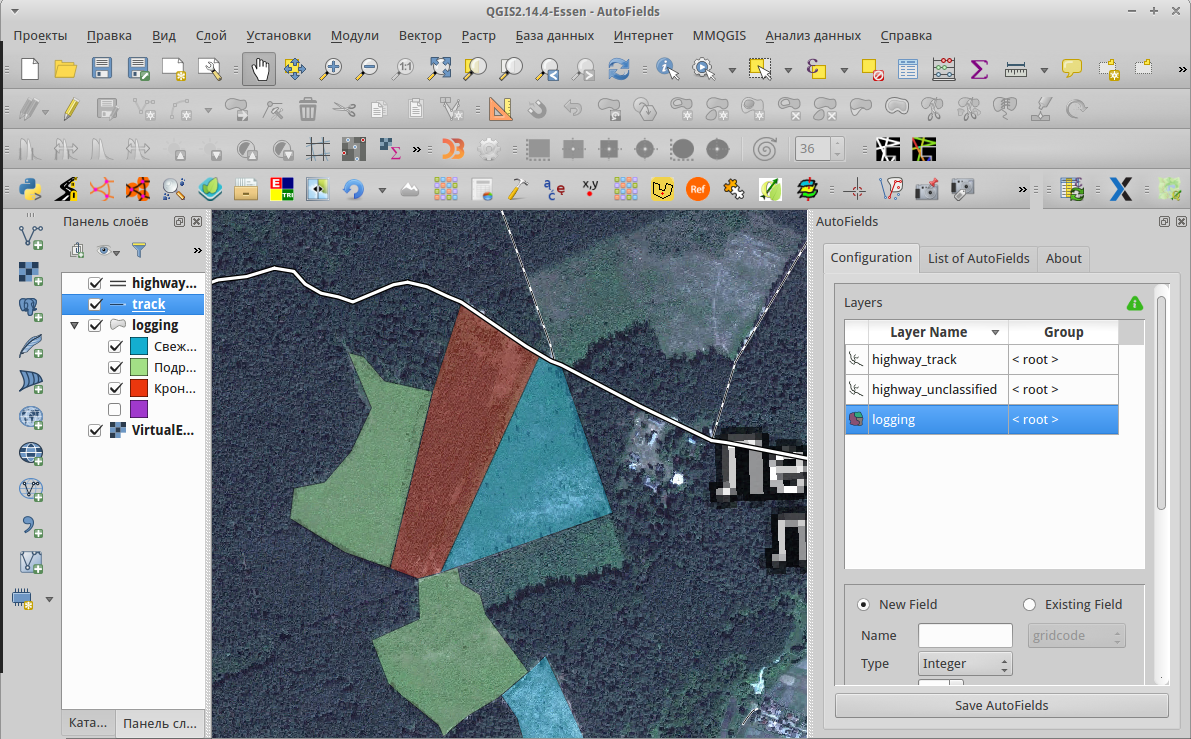Click inside the Name input field

coord(964,634)
